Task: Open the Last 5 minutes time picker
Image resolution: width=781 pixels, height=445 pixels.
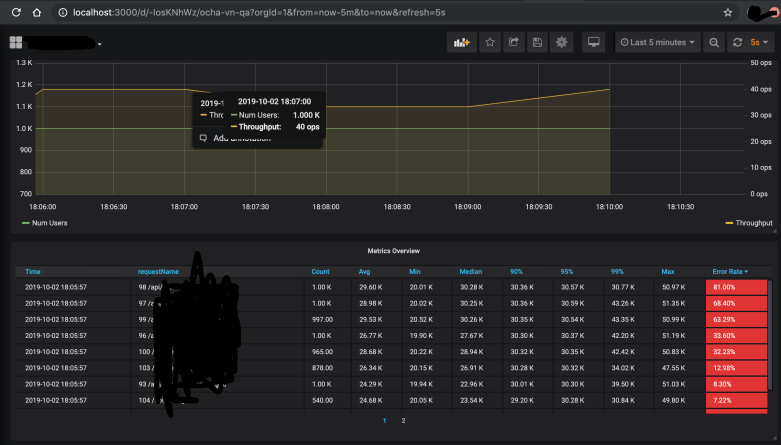Action: [x=657, y=42]
